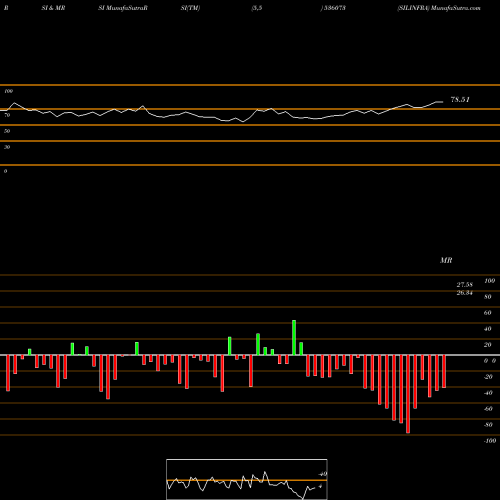500x500 pixels.
Task: Click the -80 label on MR axis
Action: pos(488,425)
